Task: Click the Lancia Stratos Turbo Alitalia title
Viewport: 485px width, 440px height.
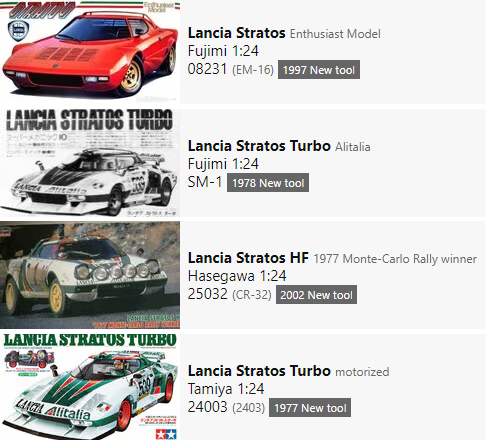Action: tap(279, 146)
